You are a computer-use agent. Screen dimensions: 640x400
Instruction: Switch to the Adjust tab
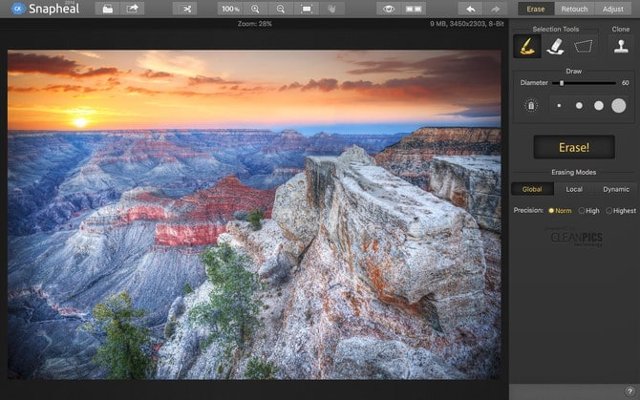613,8
